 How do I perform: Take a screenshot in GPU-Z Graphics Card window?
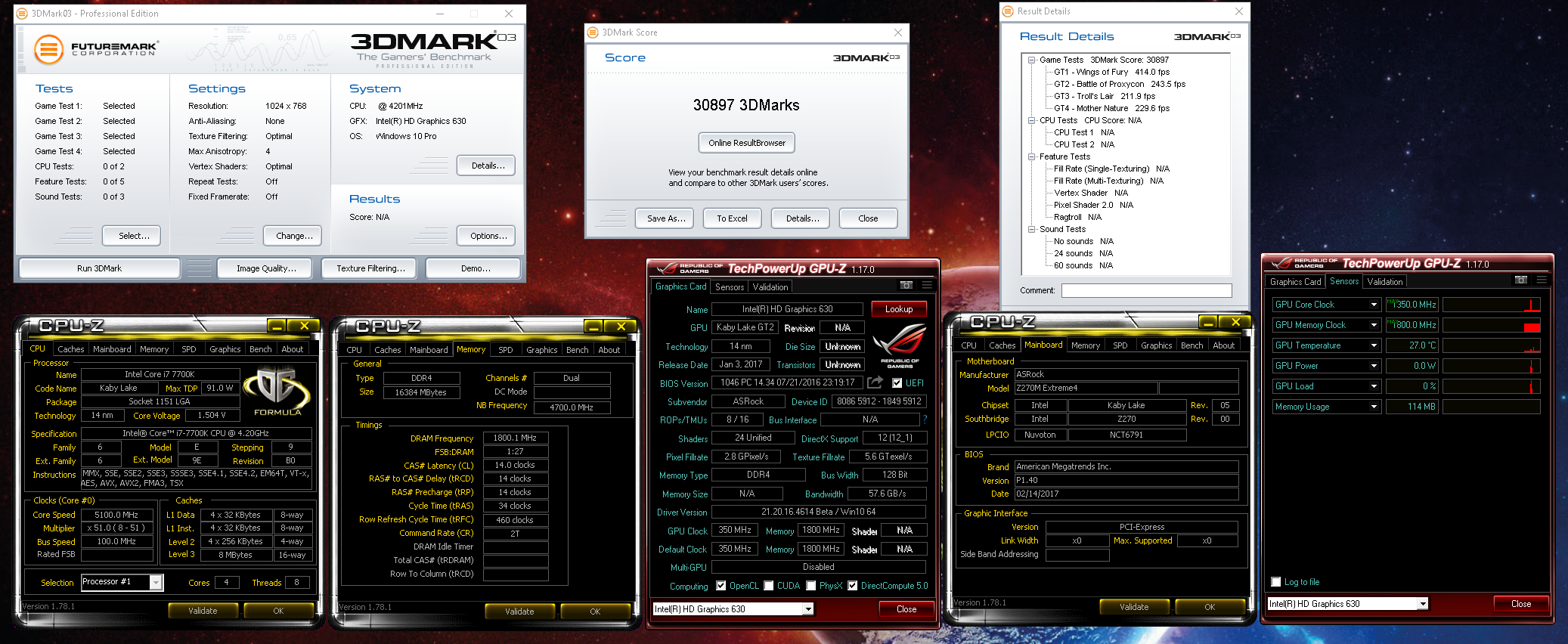tap(906, 285)
